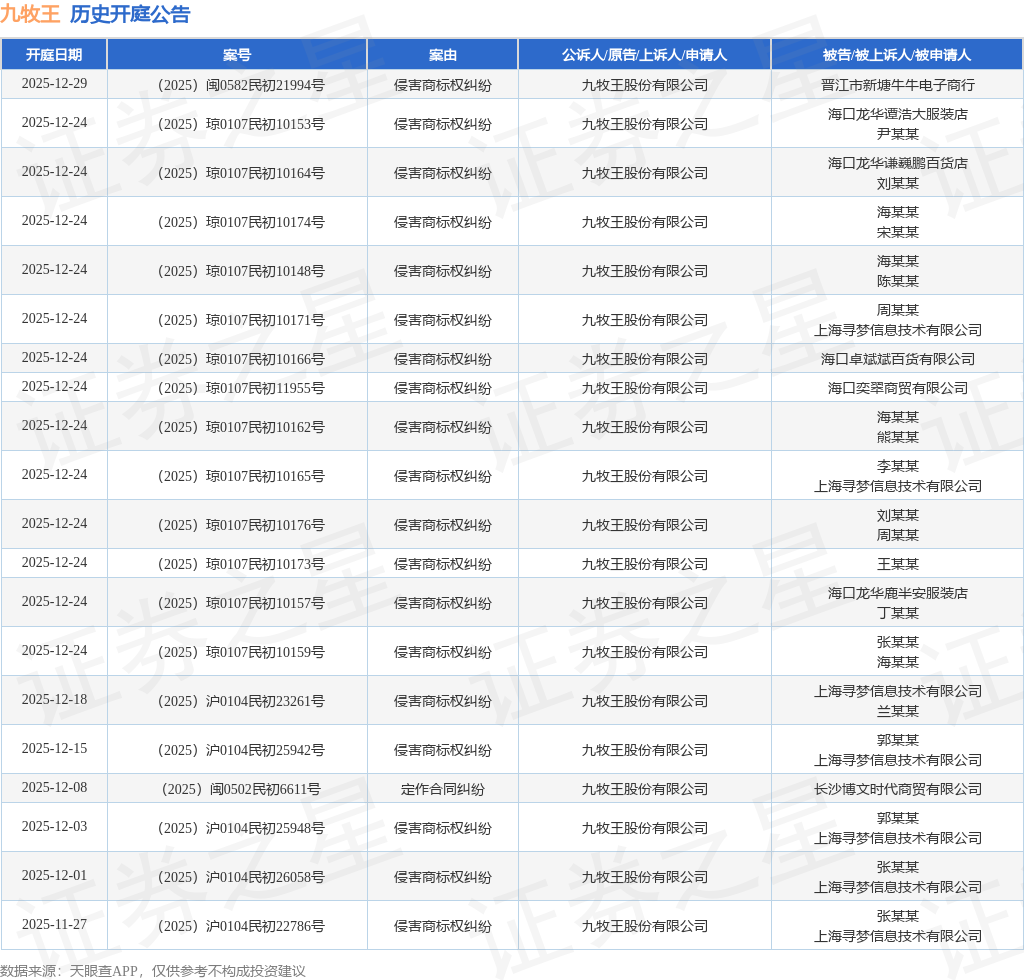Screen dimensions: 1024x980
Task: Click the 九牧王 company name in title
Action: pos(30,15)
